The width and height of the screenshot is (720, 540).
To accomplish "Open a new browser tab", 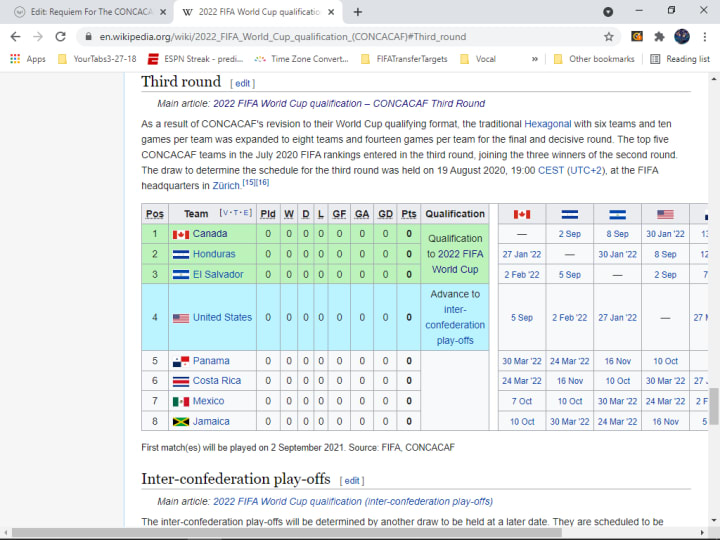I will [358, 12].
